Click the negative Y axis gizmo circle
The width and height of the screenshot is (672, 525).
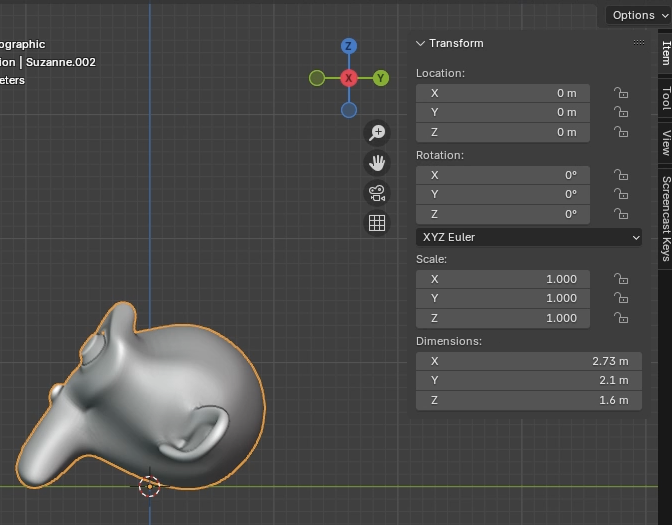[317, 78]
